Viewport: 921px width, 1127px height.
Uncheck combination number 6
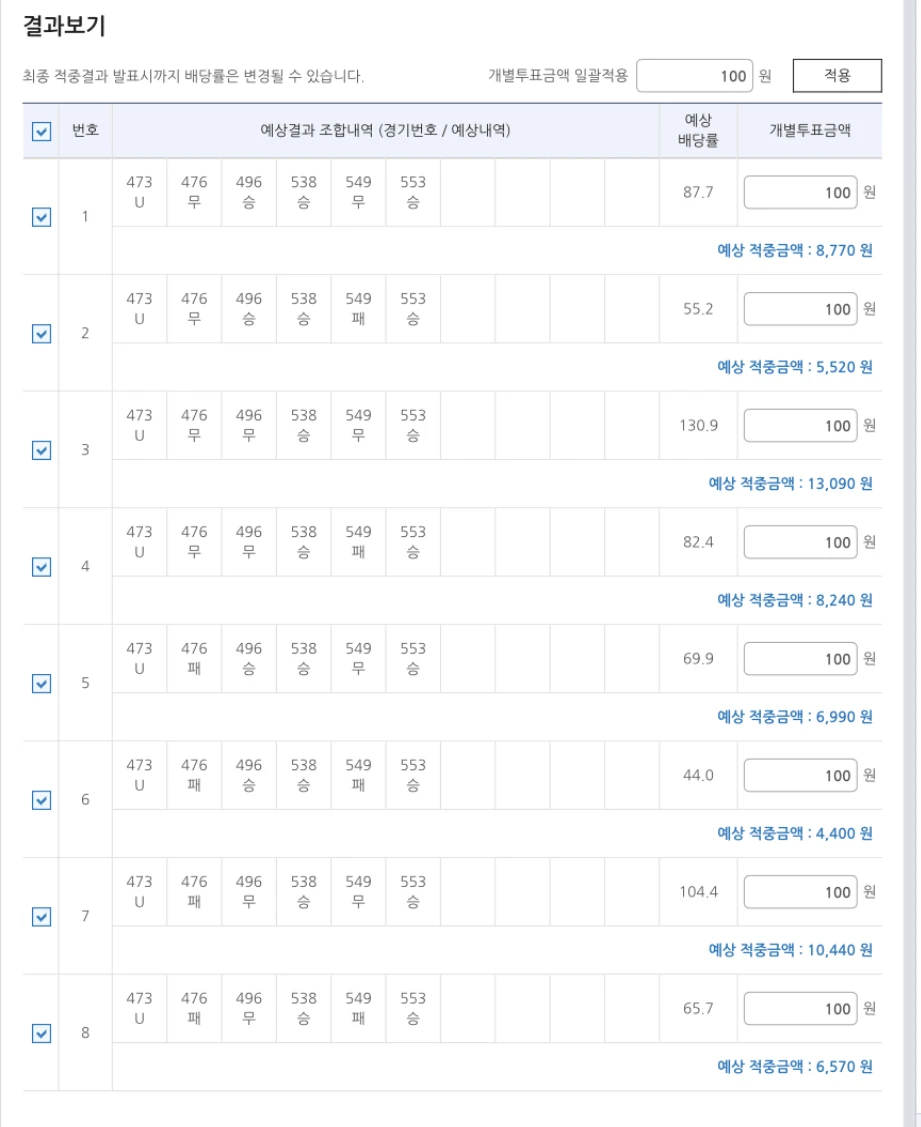39,798
